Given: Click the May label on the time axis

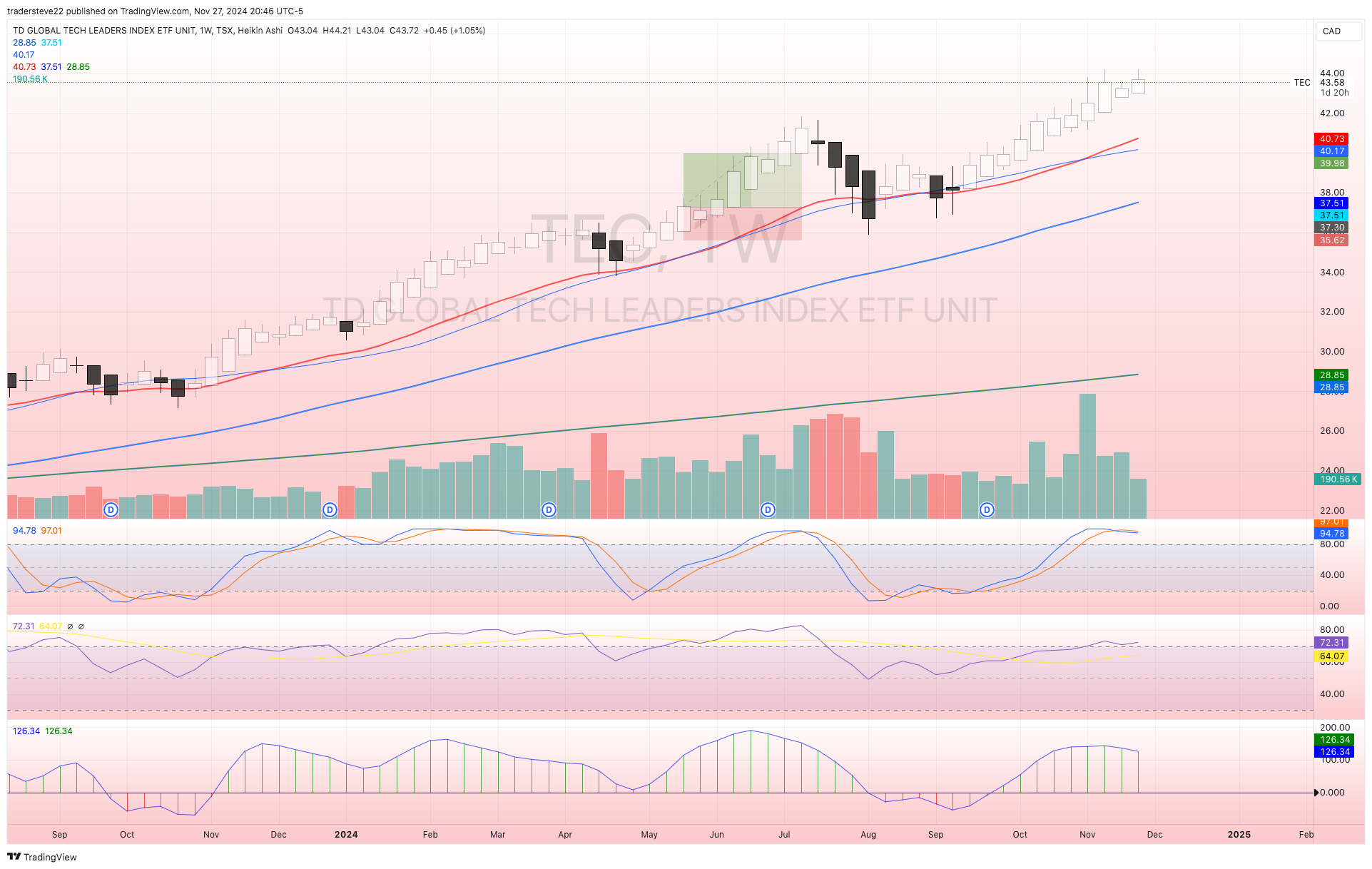Looking at the screenshot, I should 649,835.
